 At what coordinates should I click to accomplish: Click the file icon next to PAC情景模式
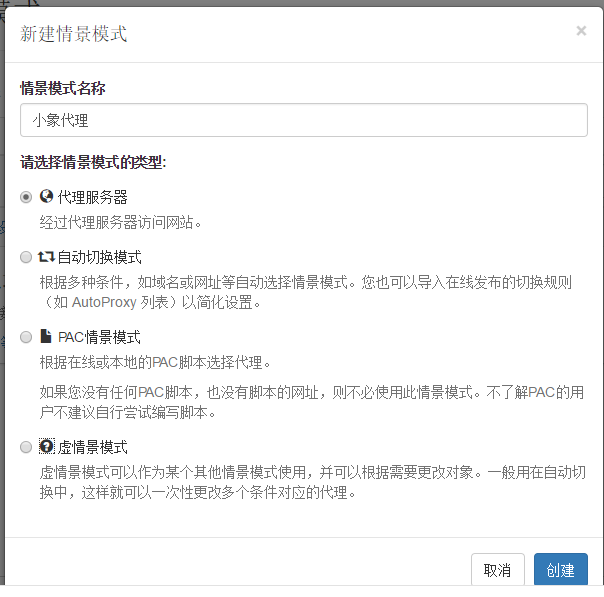[x=46, y=336]
